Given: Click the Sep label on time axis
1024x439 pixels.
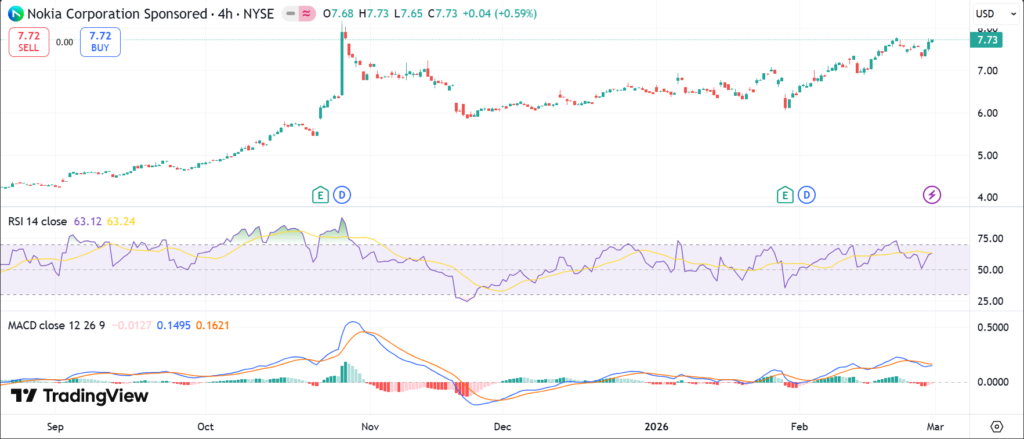Looking at the screenshot, I should coord(55,427).
